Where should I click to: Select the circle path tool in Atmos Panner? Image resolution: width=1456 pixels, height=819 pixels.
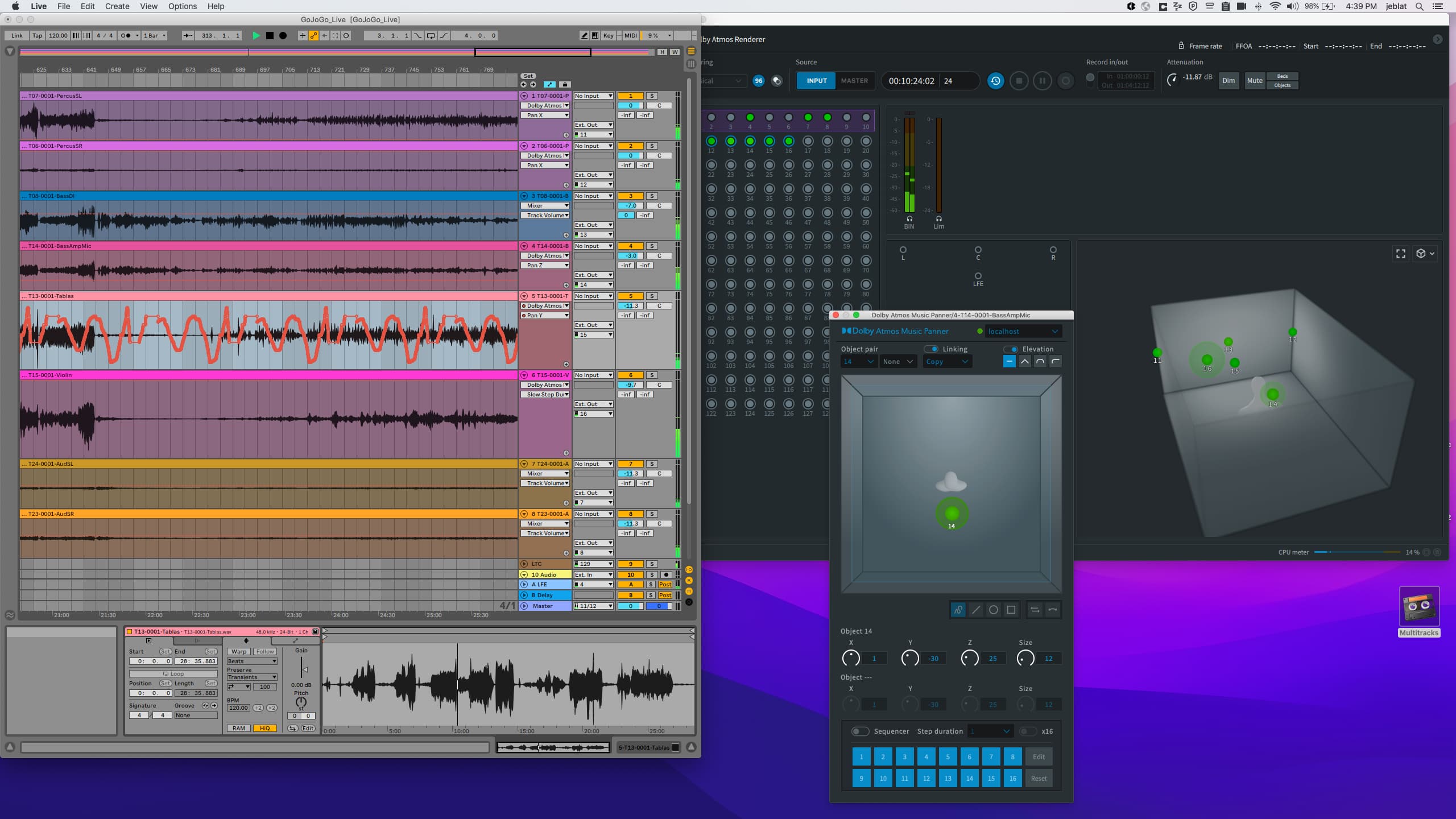pos(993,609)
